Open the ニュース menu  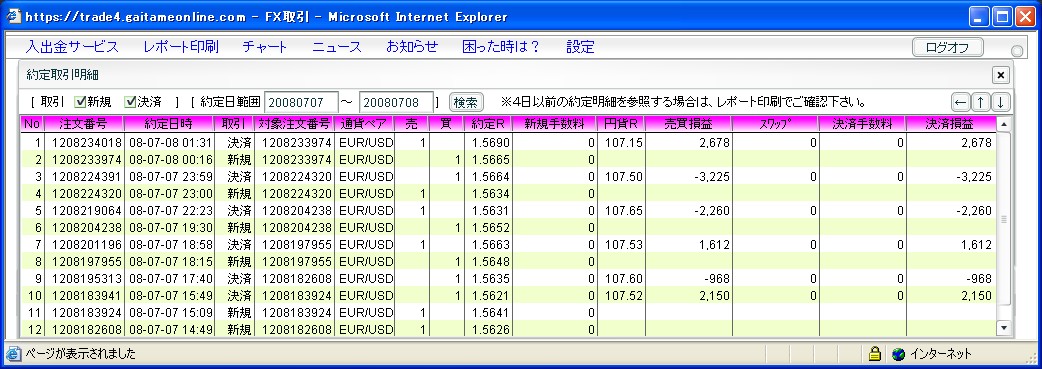337,47
